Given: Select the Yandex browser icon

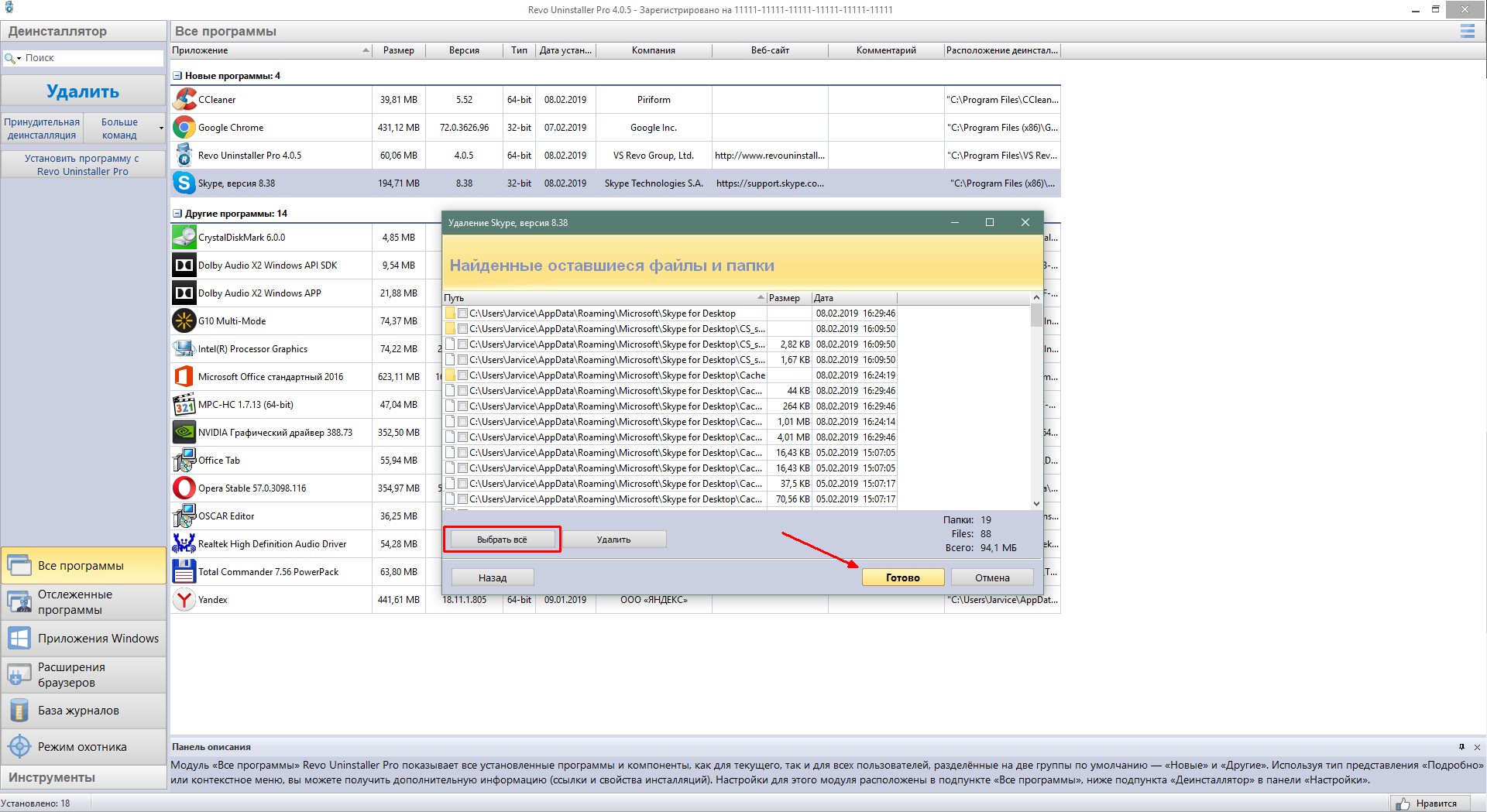Looking at the screenshot, I should [x=184, y=599].
